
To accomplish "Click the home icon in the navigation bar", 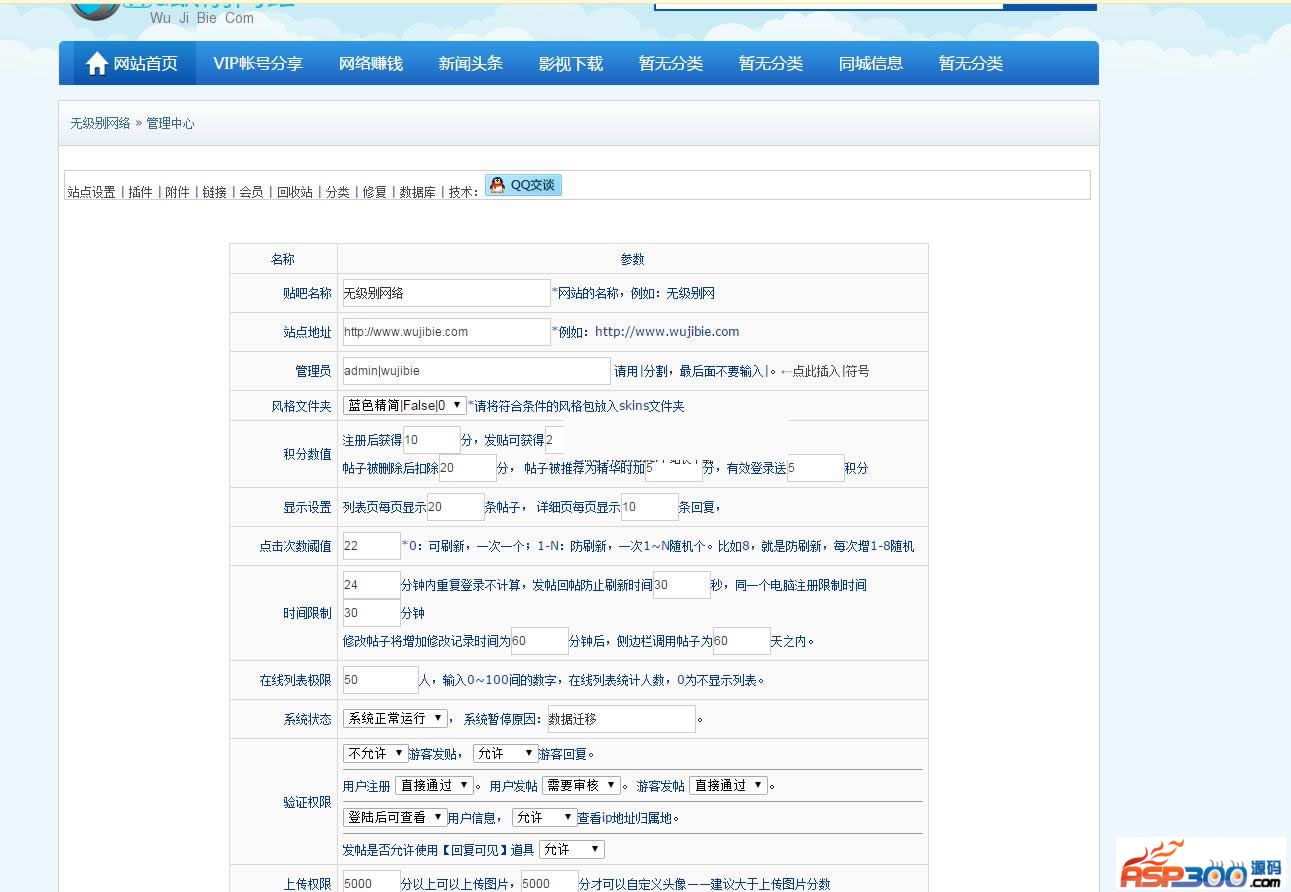I will [x=97, y=64].
